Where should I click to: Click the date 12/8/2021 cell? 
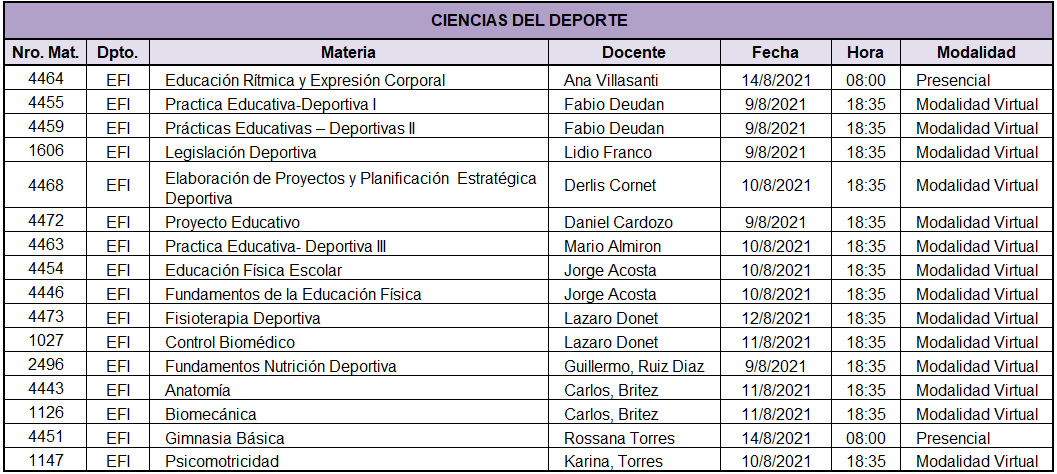(775, 318)
